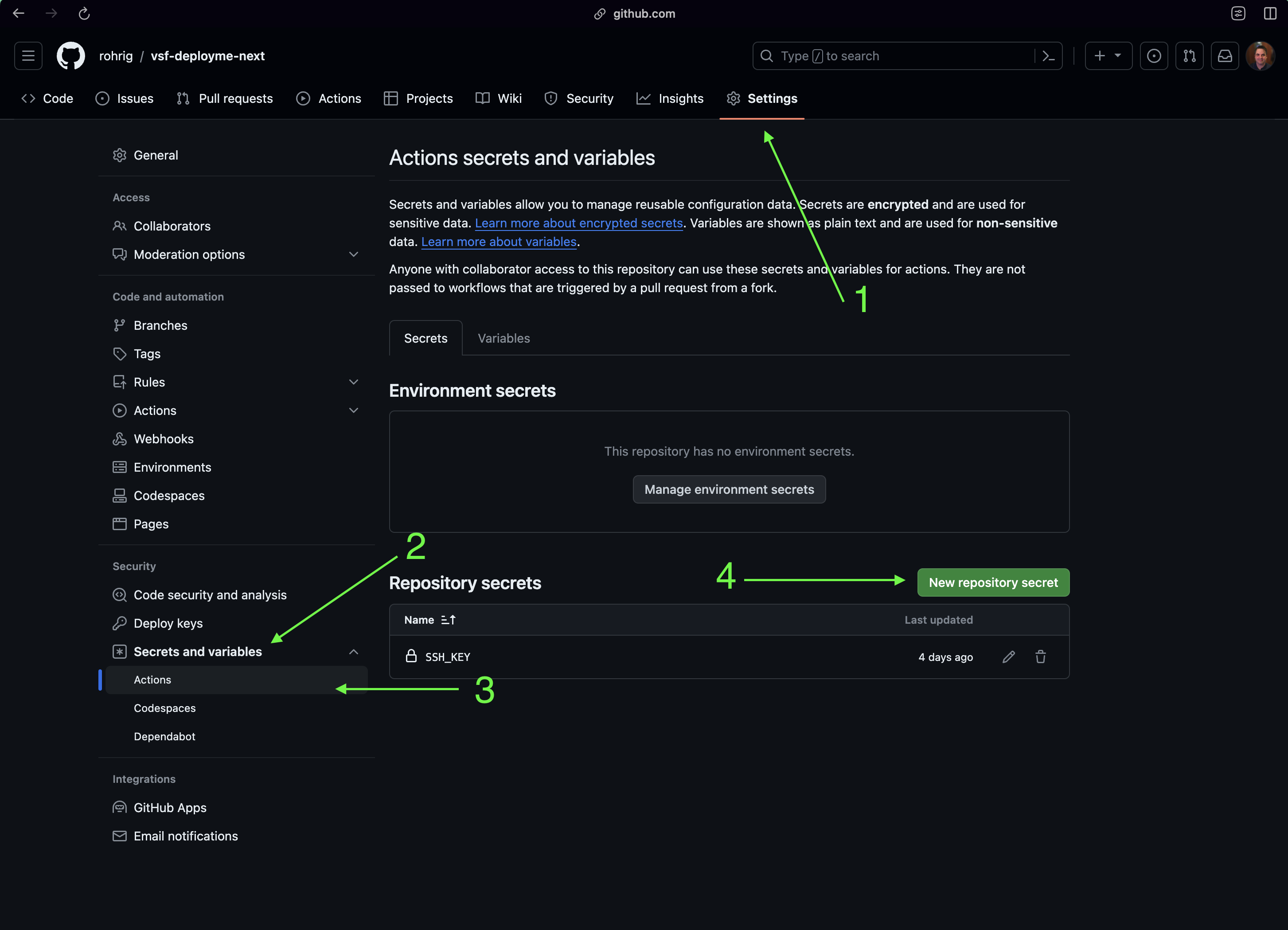Switch to the Issues tab
This screenshot has width=1288, height=930.
(x=125, y=98)
